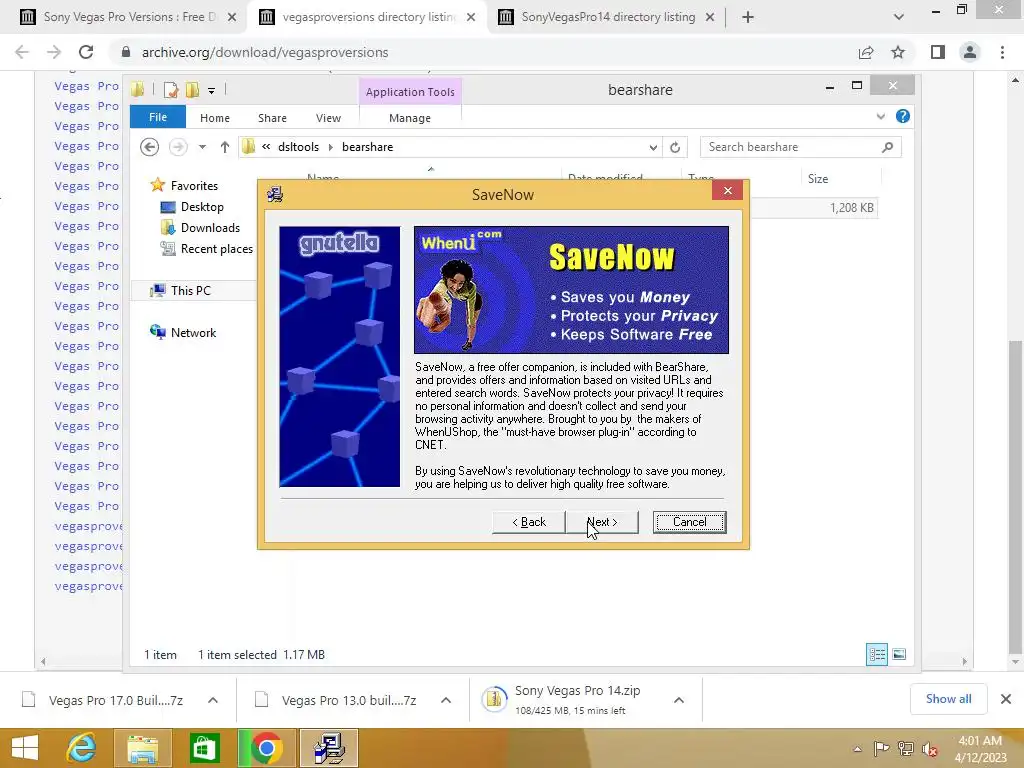Close the SaveNow dialog with the red X
1024x768 pixels.
click(728, 191)
